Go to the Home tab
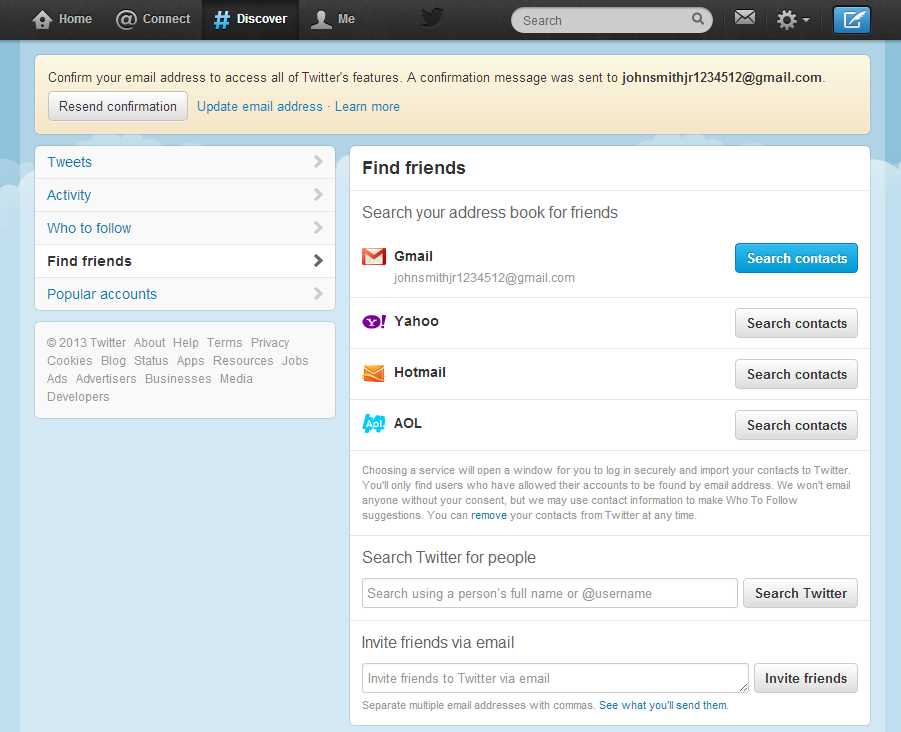Viewport: 901px width, 732px height. (x=62, y=19)
